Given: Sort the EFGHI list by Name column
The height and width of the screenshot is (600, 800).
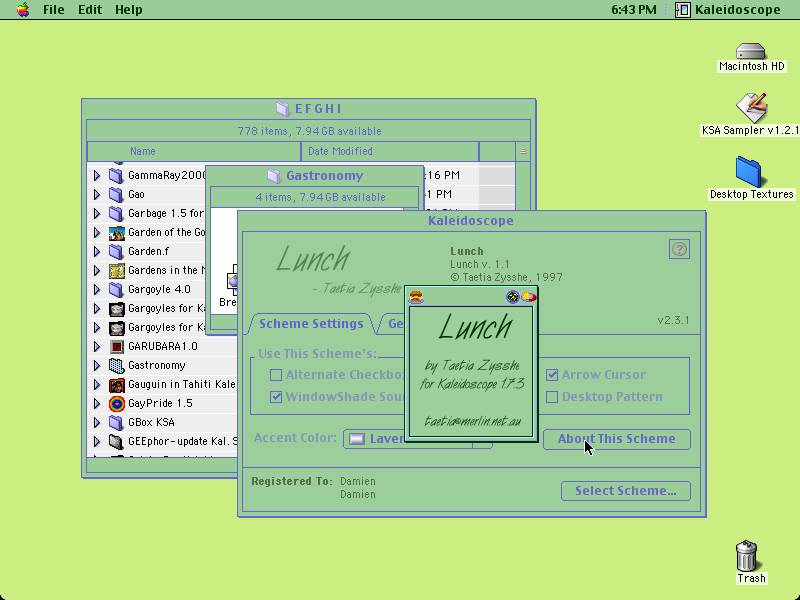Looking at the screenshot, I should pos(194,152).
